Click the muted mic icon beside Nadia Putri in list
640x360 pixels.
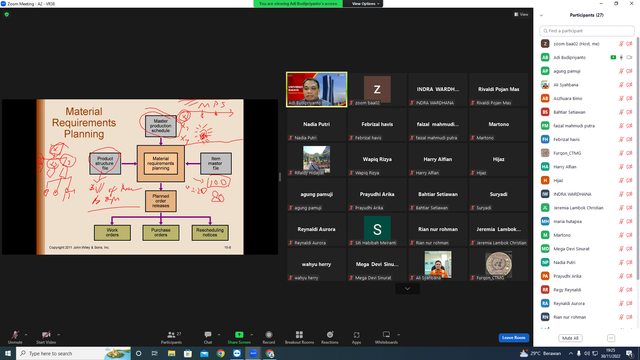click(x=621, y=262)
